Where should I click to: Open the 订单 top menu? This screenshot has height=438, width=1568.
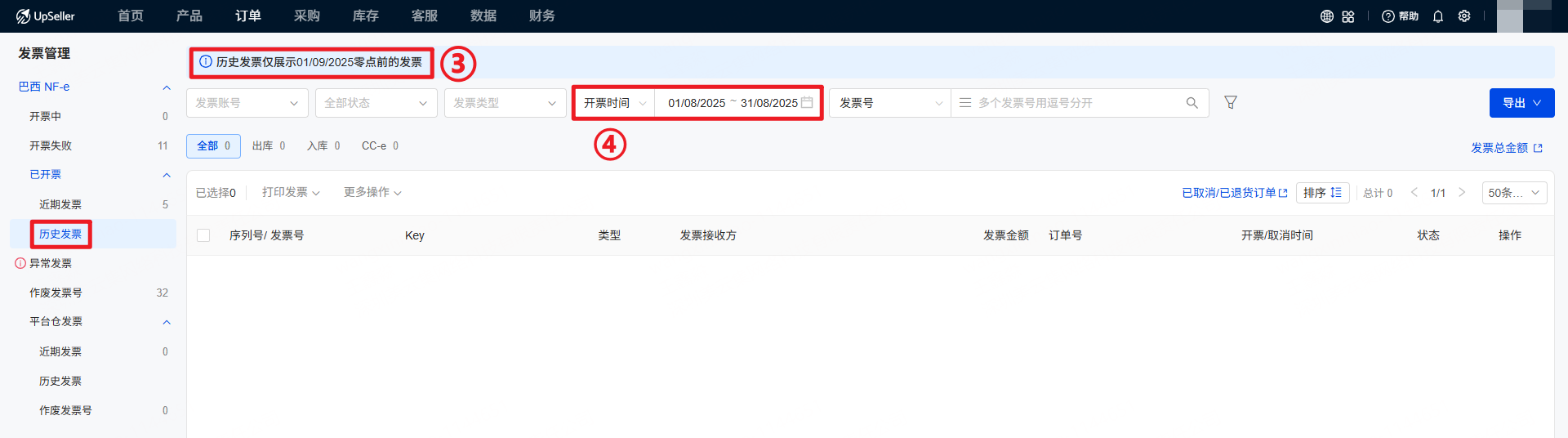pos(248,16)
